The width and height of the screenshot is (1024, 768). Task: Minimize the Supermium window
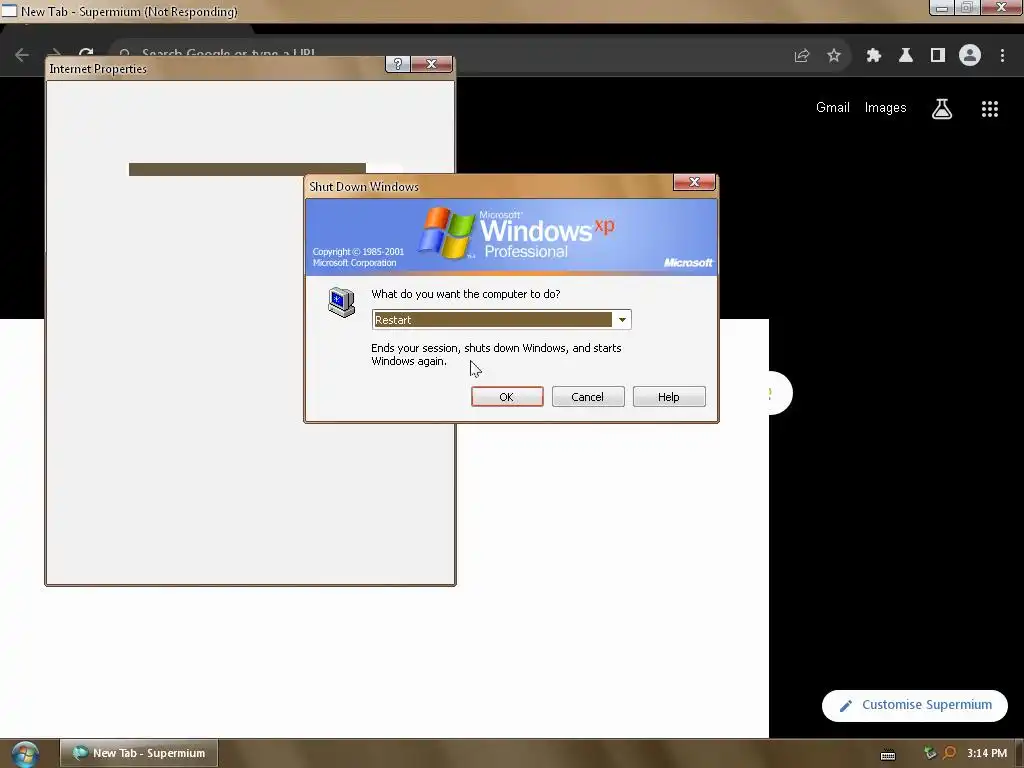tap(942, 8)
